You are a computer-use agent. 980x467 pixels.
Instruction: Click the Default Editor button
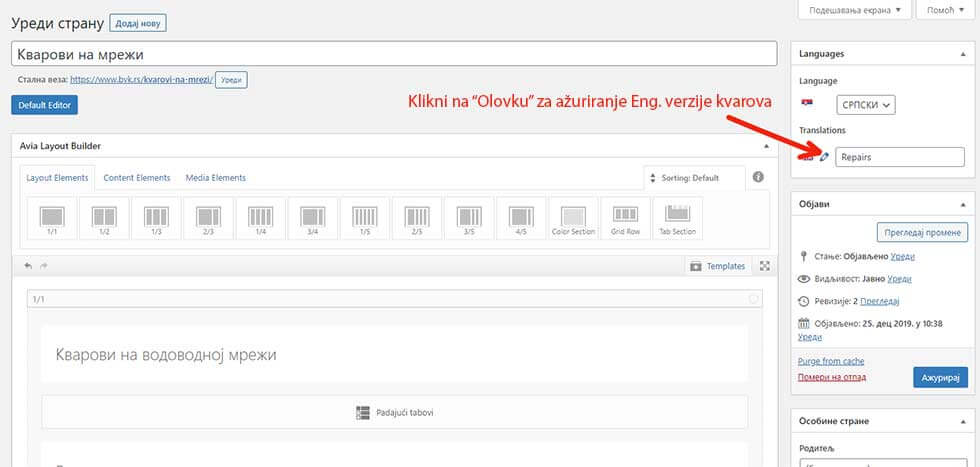[44, 105]
